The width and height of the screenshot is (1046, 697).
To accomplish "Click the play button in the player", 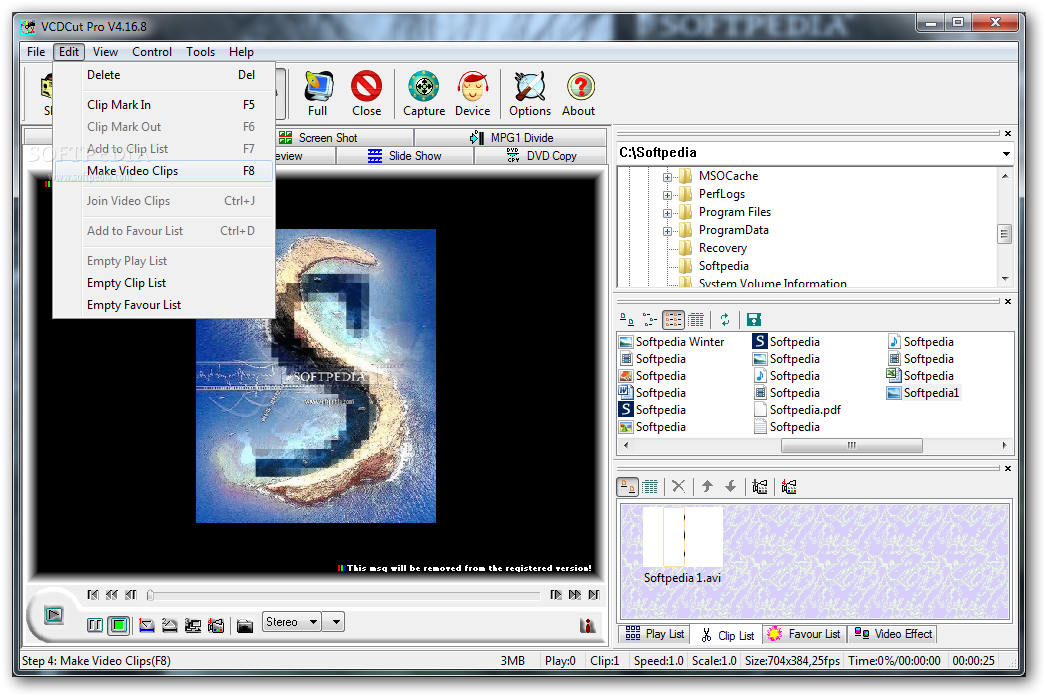I will [53, 614].
